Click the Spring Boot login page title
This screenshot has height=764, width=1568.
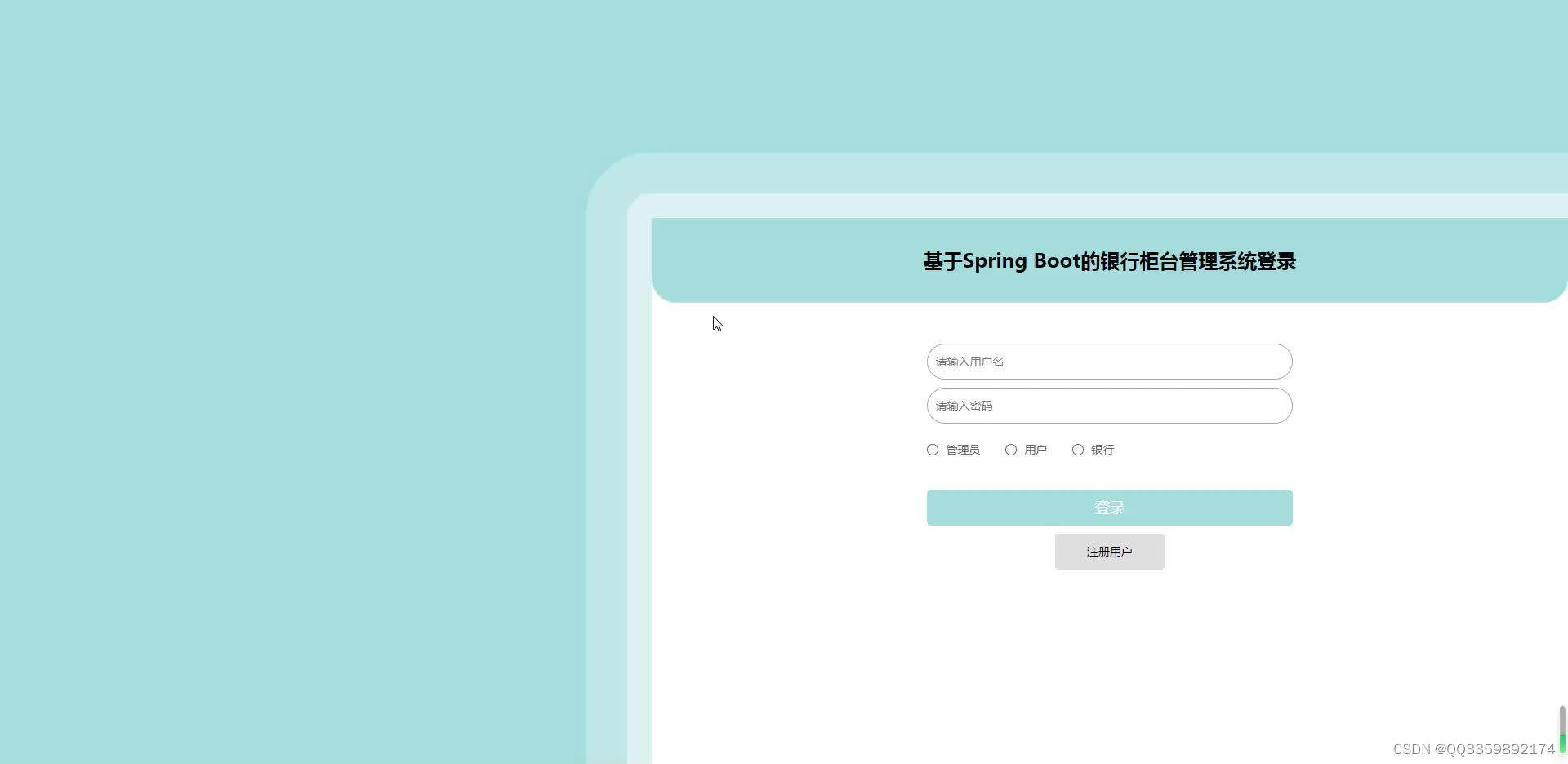click(x=1109, y=261)
